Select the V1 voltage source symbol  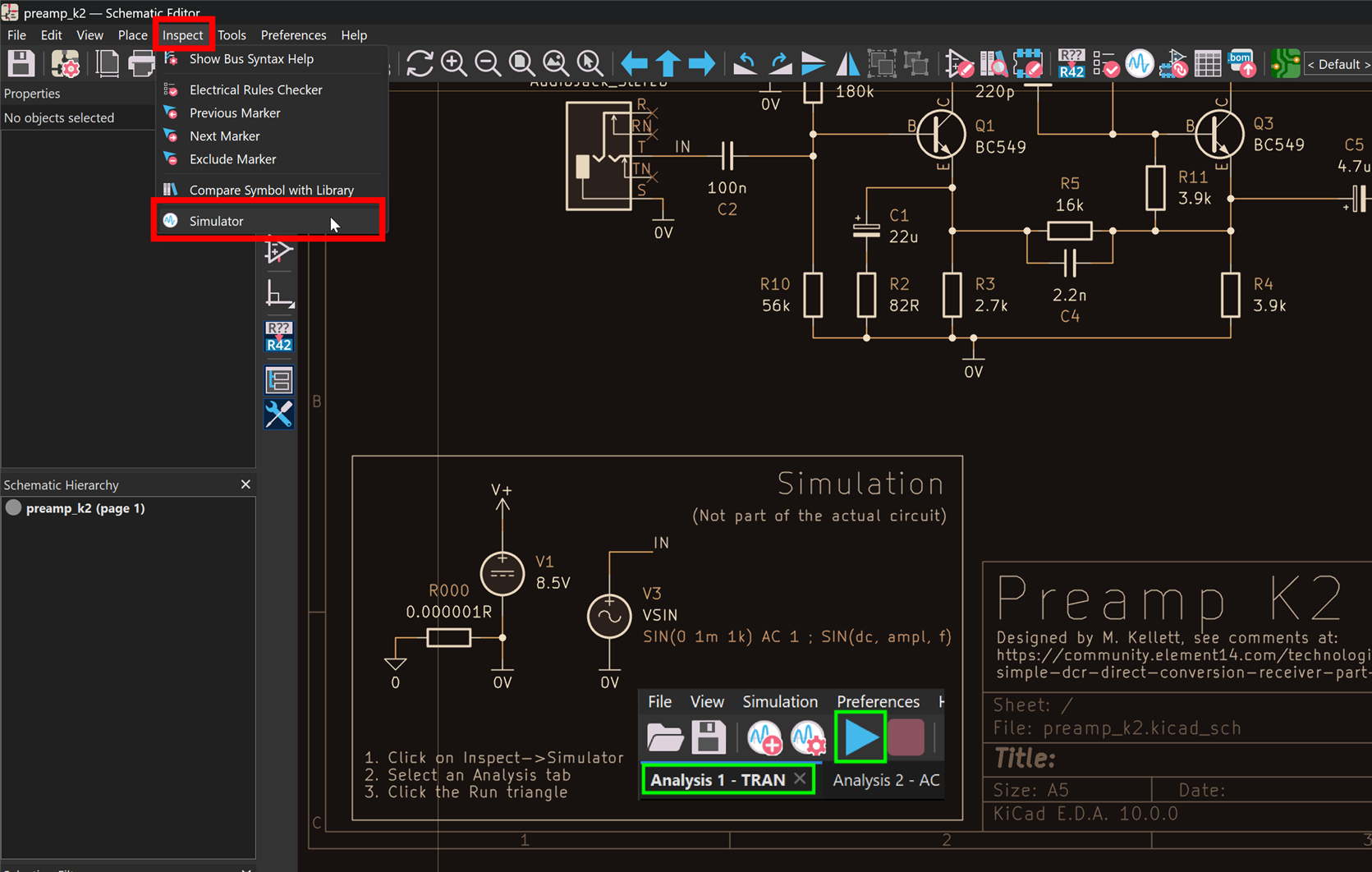point(502,573)
